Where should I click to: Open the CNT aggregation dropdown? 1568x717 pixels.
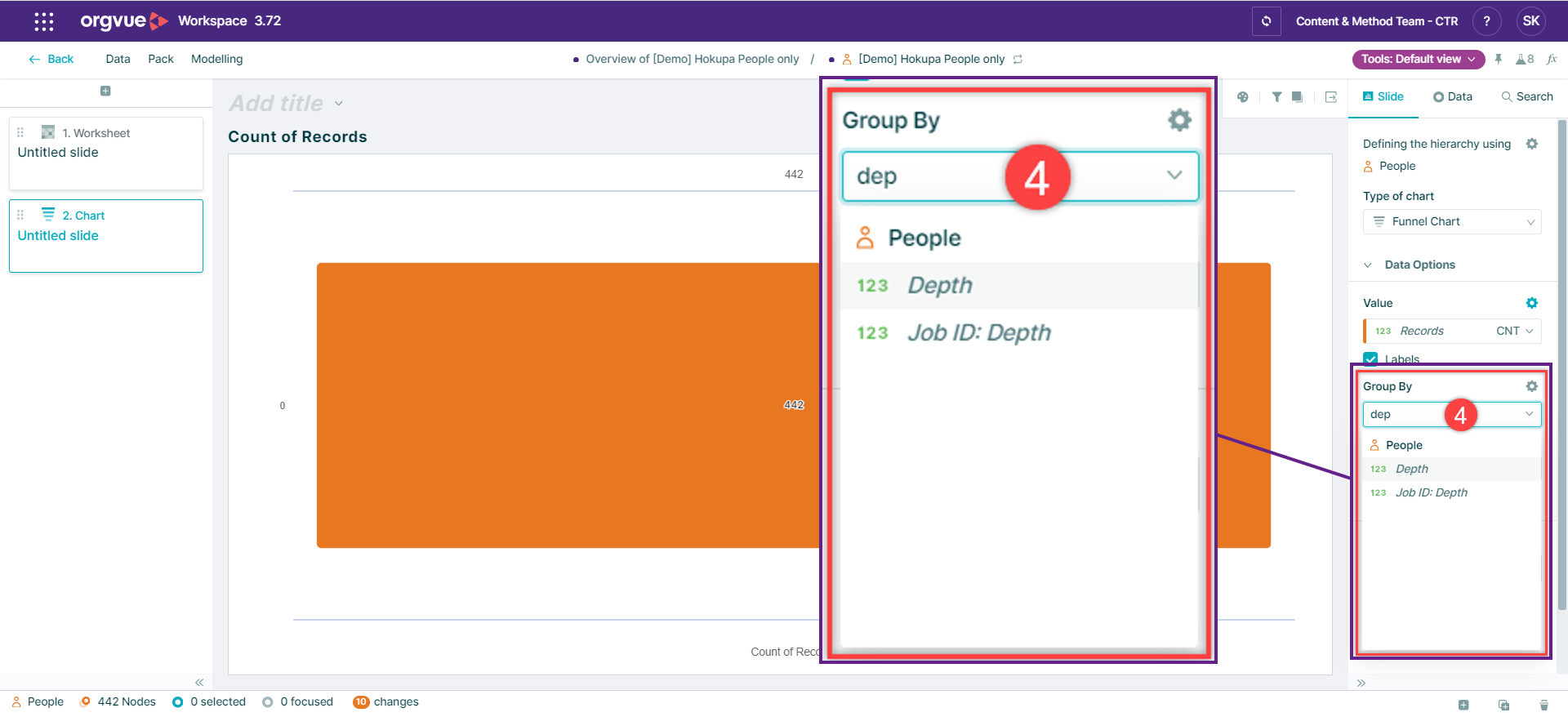pos(1514,331)
